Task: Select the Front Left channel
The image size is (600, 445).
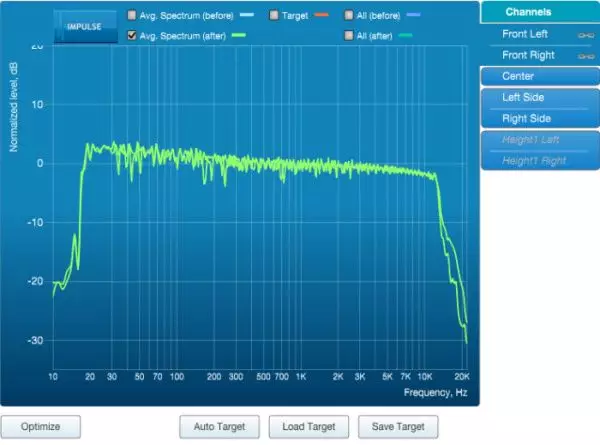Action: 526,35
